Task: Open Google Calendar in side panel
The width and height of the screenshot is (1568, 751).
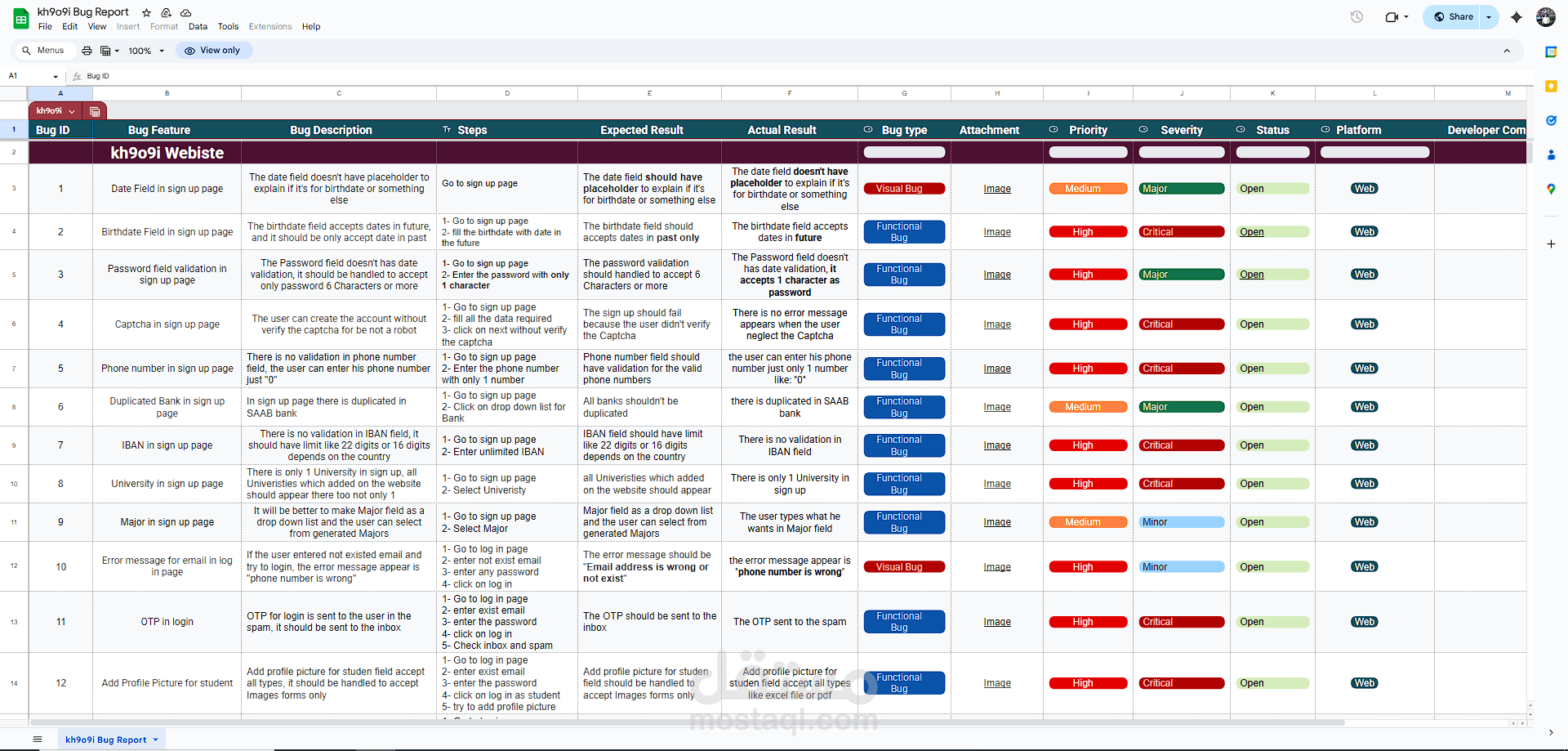Action: point(1551,51)
